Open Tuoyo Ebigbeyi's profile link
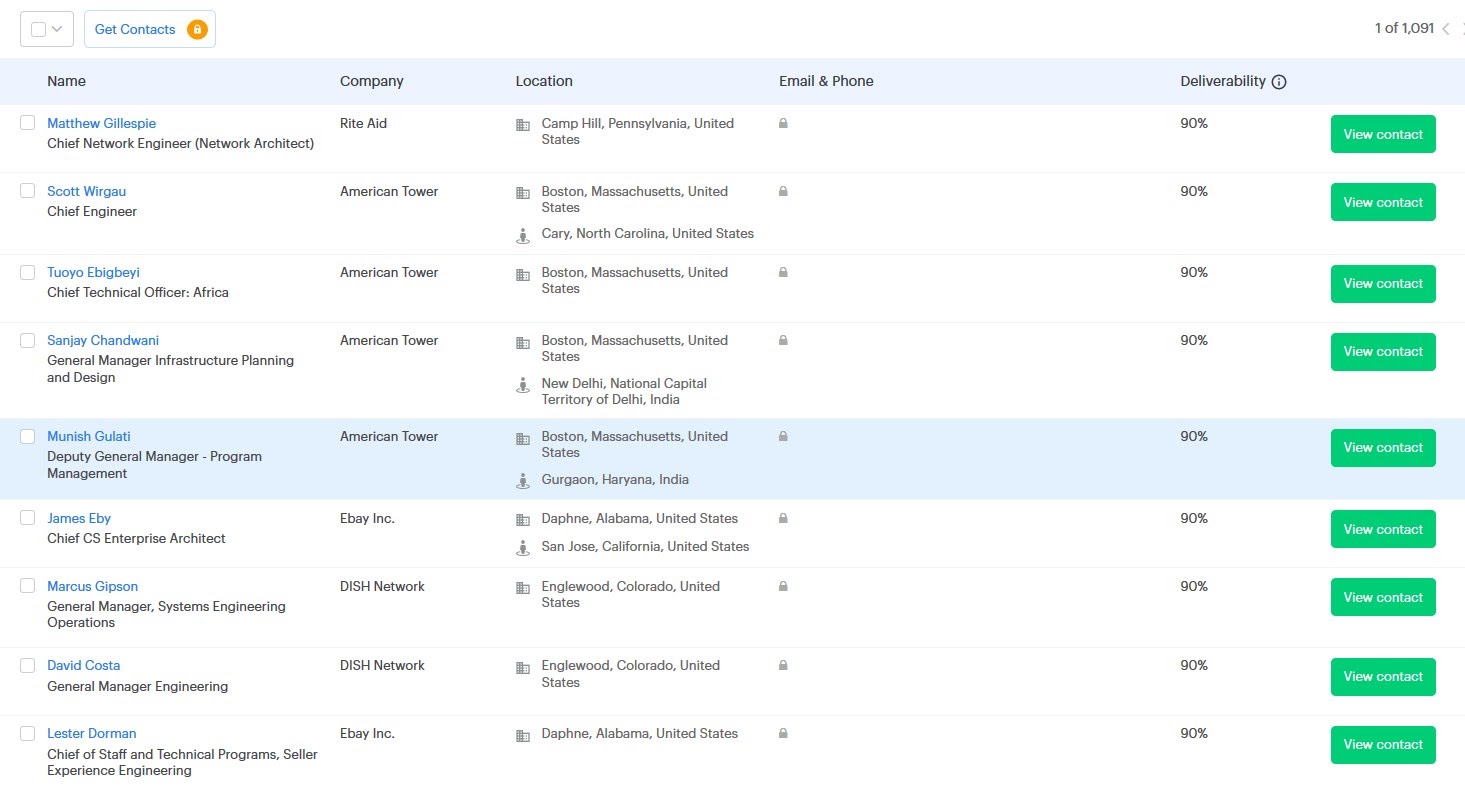The height and width of the screenshot is (789, 1465). (x=94, y=272)
